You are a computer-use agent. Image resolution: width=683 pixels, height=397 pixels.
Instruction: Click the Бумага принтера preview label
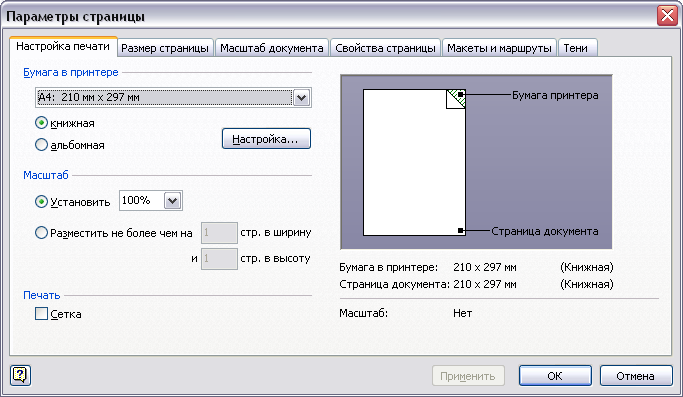555,95
